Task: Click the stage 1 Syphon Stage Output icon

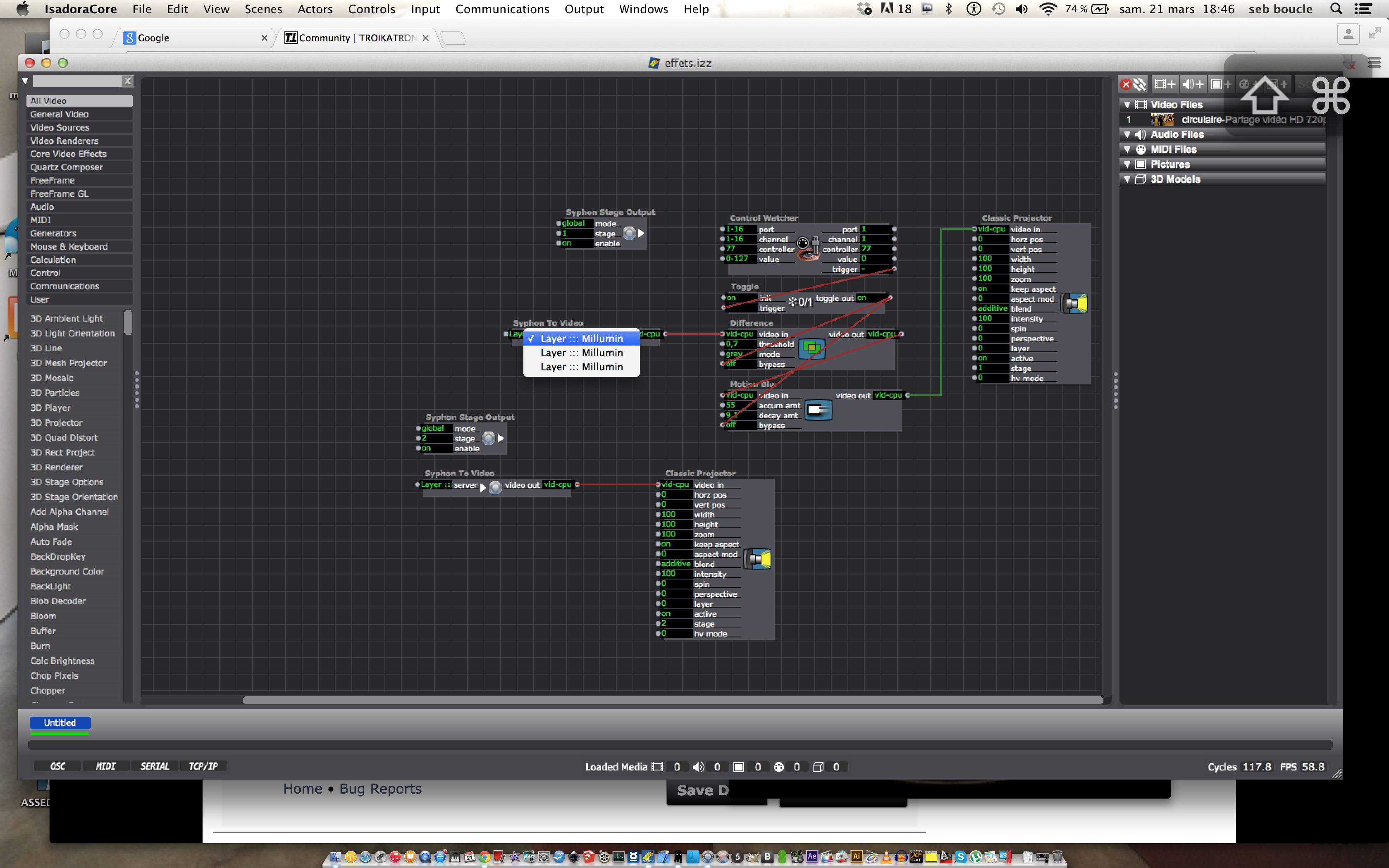Action: [630, 233]
